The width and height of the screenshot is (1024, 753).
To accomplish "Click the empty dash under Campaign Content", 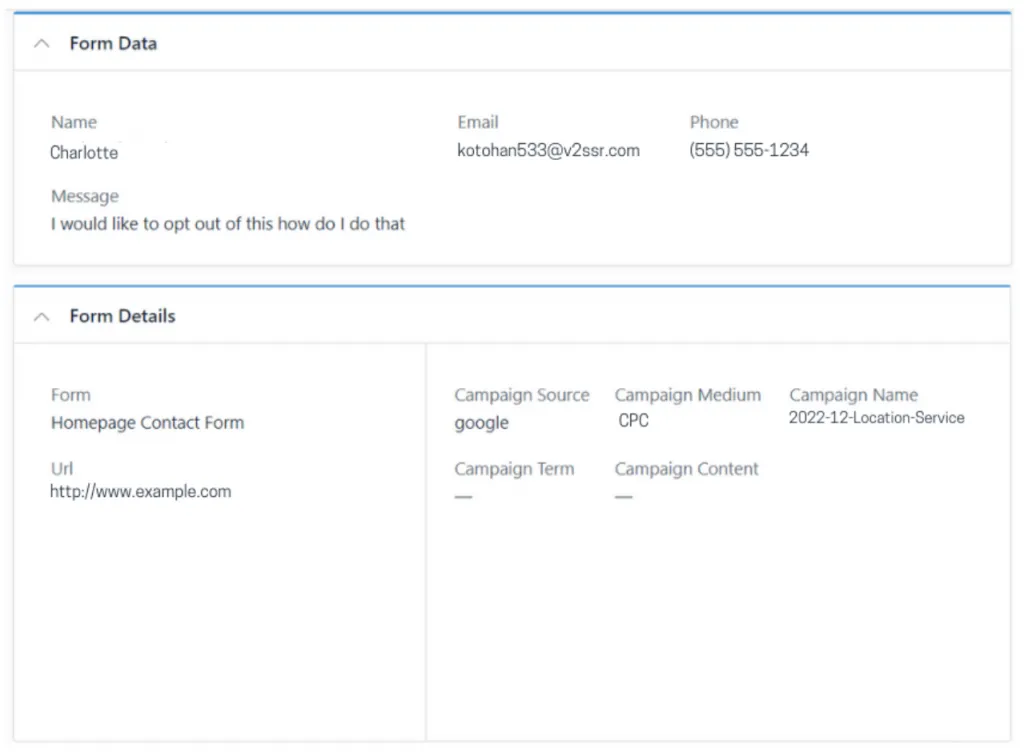I will (624, 497).
